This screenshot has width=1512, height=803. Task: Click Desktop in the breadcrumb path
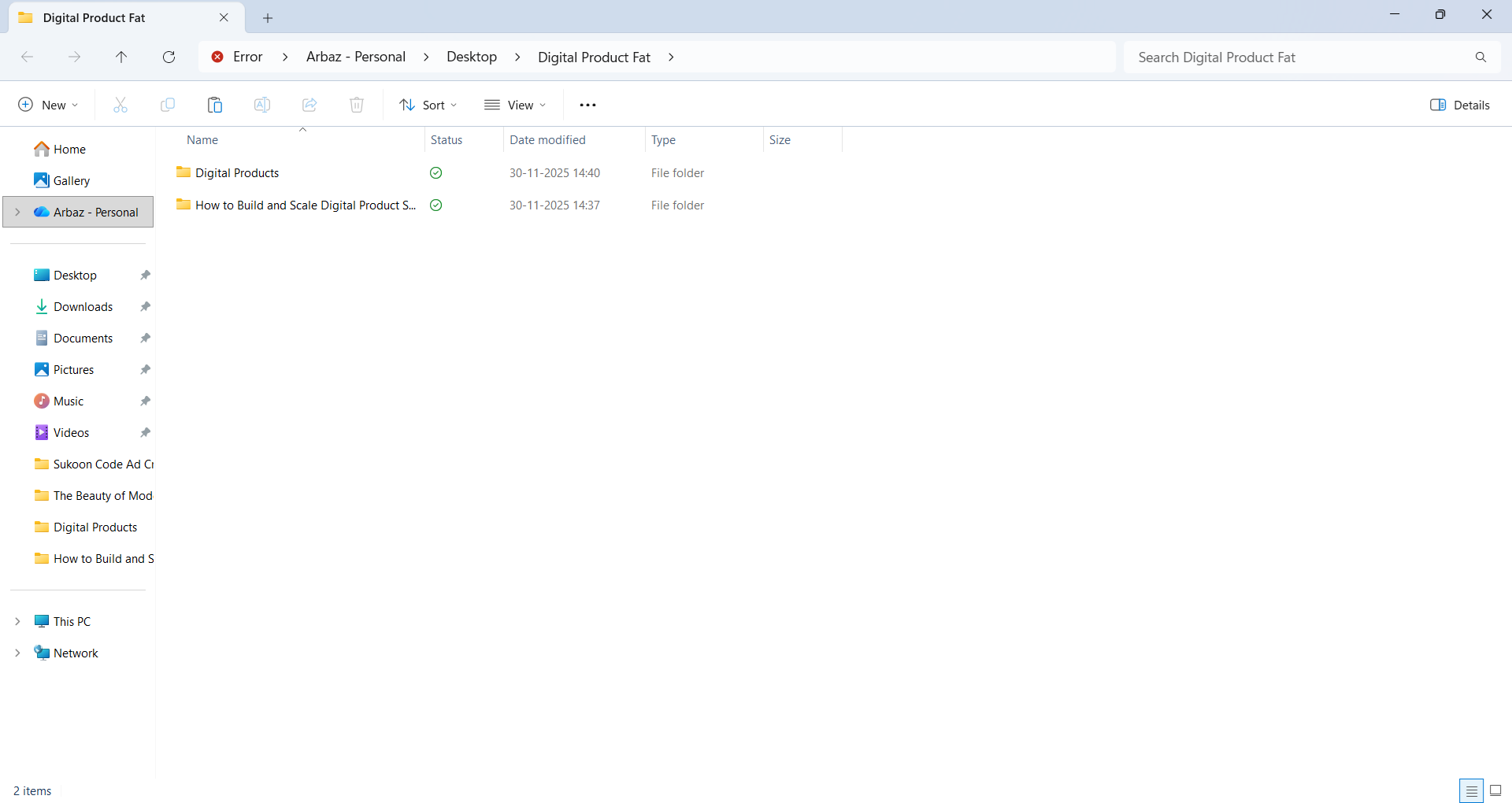(x=471, y=57)
